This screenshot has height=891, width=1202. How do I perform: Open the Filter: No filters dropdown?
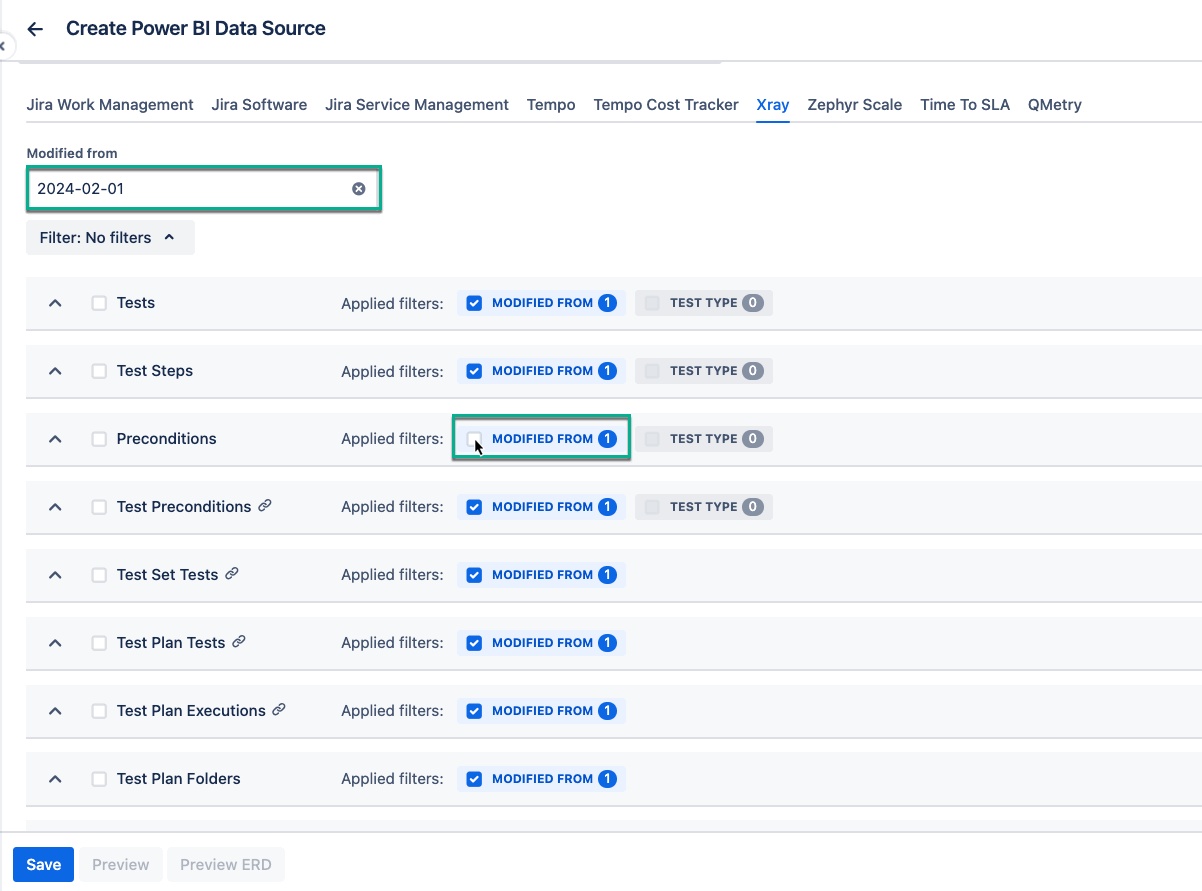[x=110, y=238]
